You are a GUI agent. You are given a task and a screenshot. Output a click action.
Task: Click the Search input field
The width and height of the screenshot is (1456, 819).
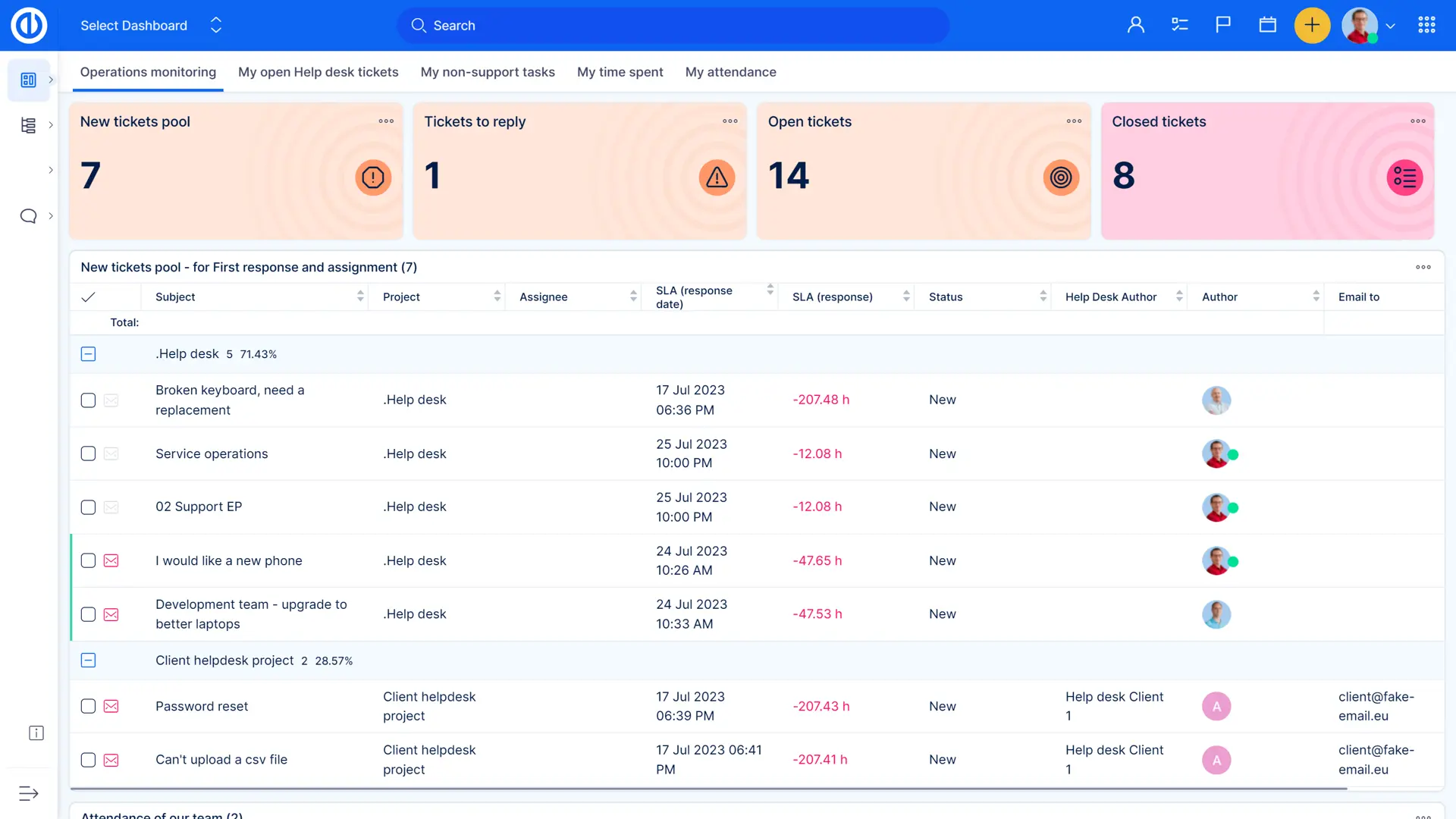tap(673, 25)
